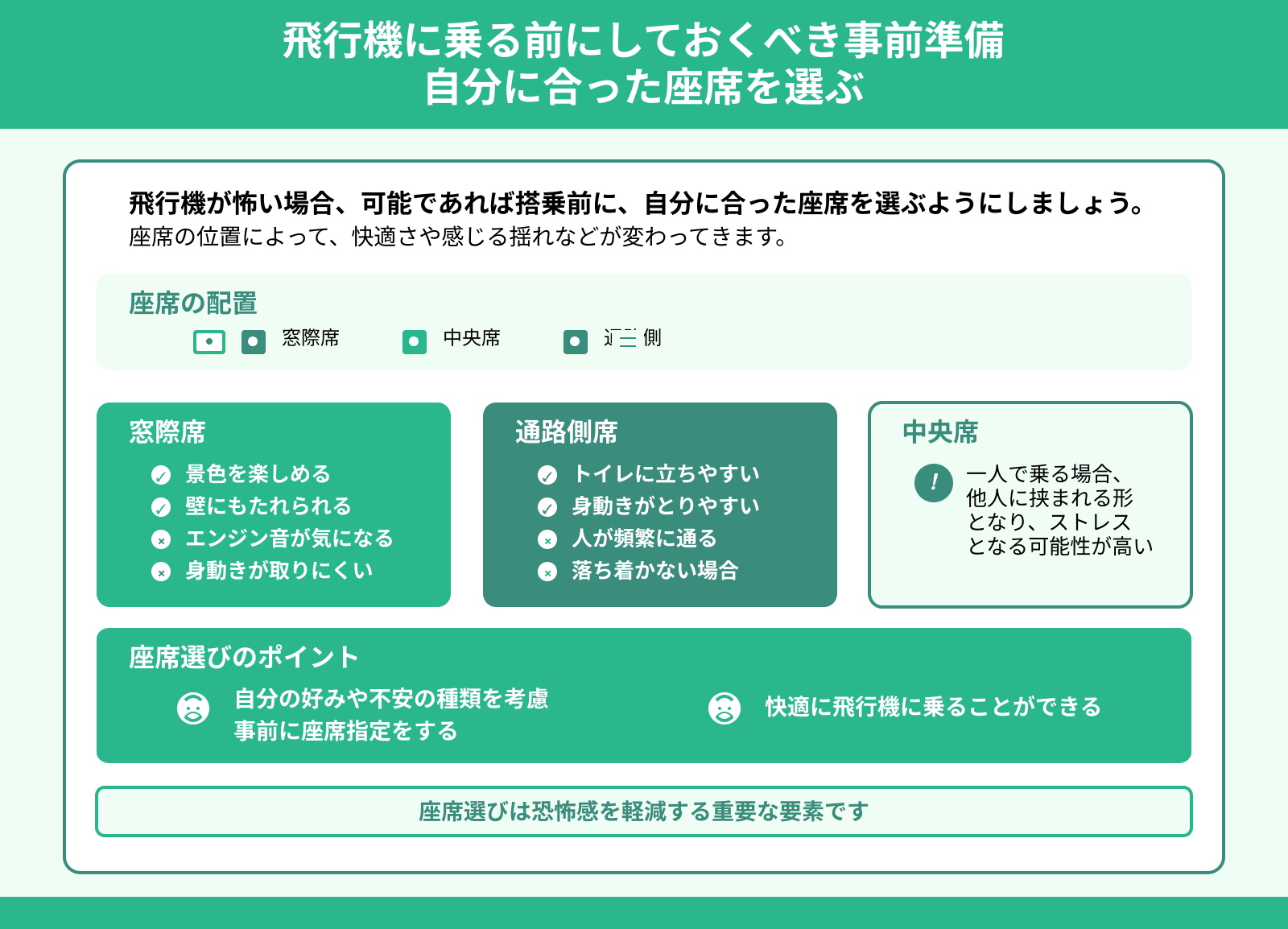Click the 窓際席 legend label
The height and width of the screenshot is (929, 1288).
coord(311,337)
